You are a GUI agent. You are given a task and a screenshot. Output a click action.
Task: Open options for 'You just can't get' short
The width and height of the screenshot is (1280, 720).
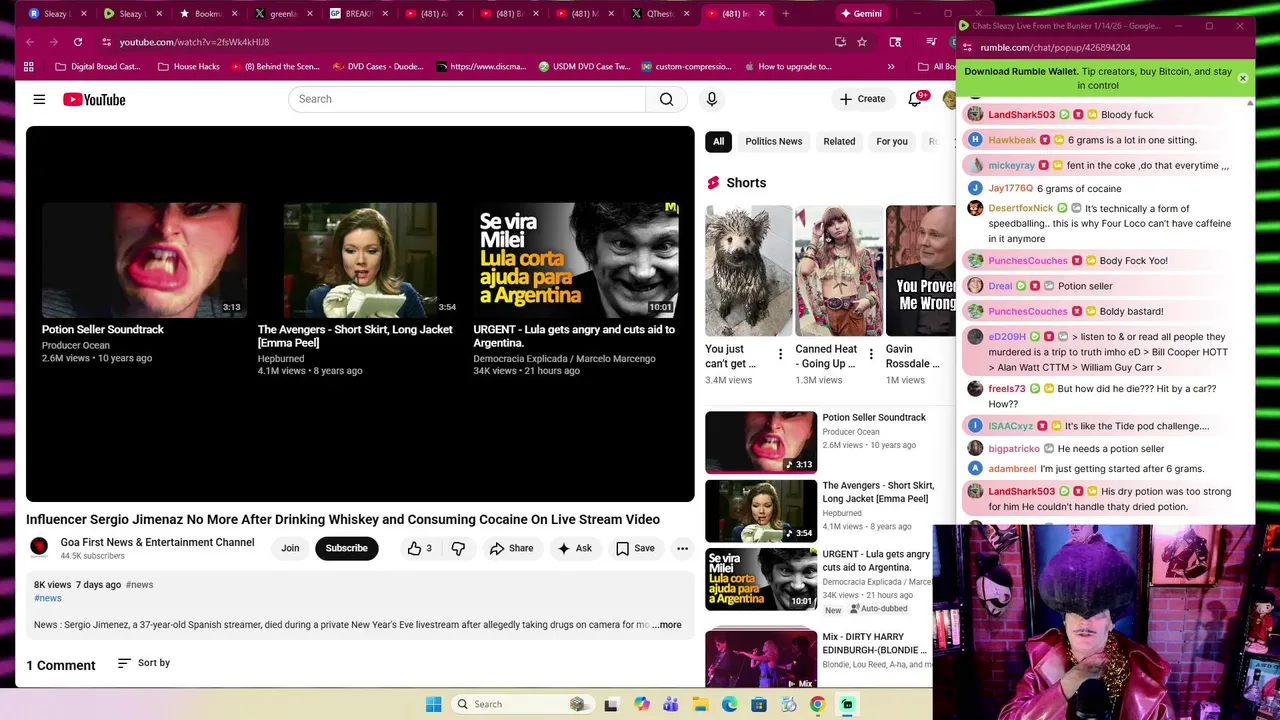(x=780, y=354)
